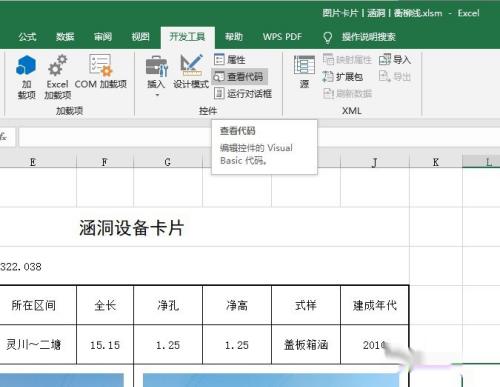Viewport: 500px width, 387px height.
Task: Click the 建成年代 header cell
Action: pos(375,305)
